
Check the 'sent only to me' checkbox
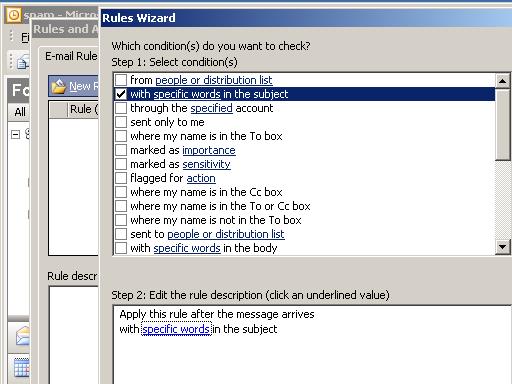[x=121, y=122]
